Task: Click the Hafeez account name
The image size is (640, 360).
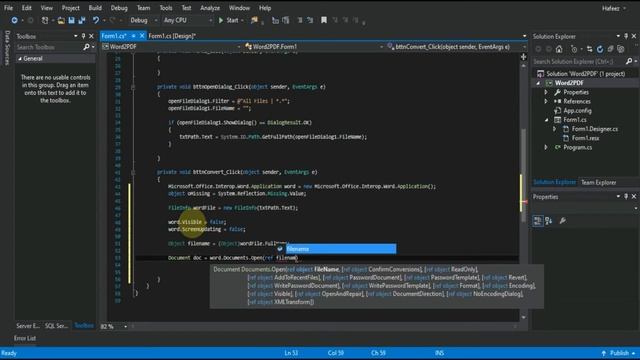Action: 611,8
